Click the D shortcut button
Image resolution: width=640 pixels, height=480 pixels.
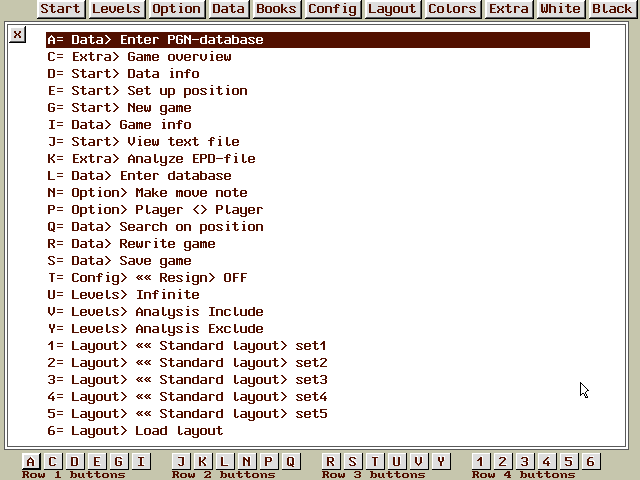tap(74, 461)
